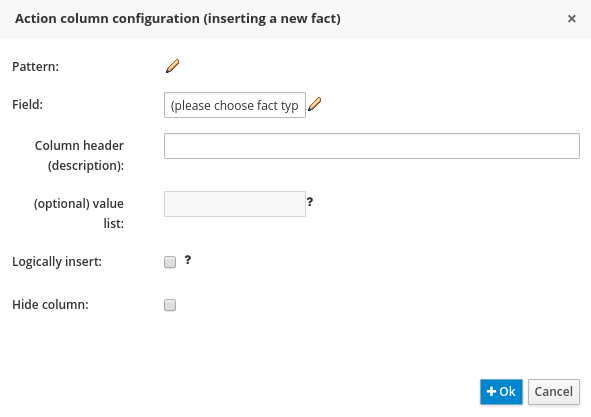
Task: Click the dialog title 'Action column configuration'
Action: click(107, 18)
